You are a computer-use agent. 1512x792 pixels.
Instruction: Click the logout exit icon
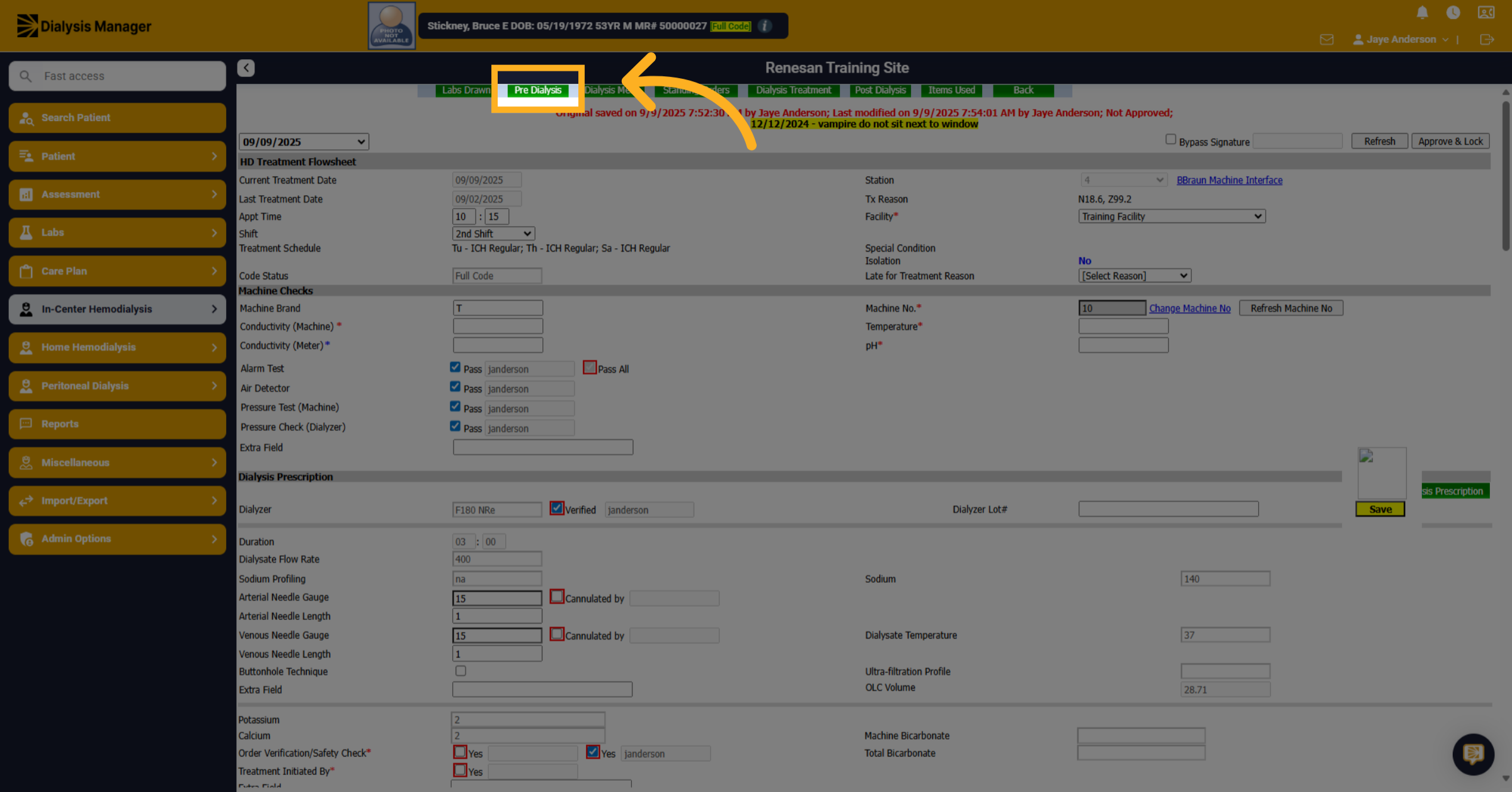(x=1486, y=40)
